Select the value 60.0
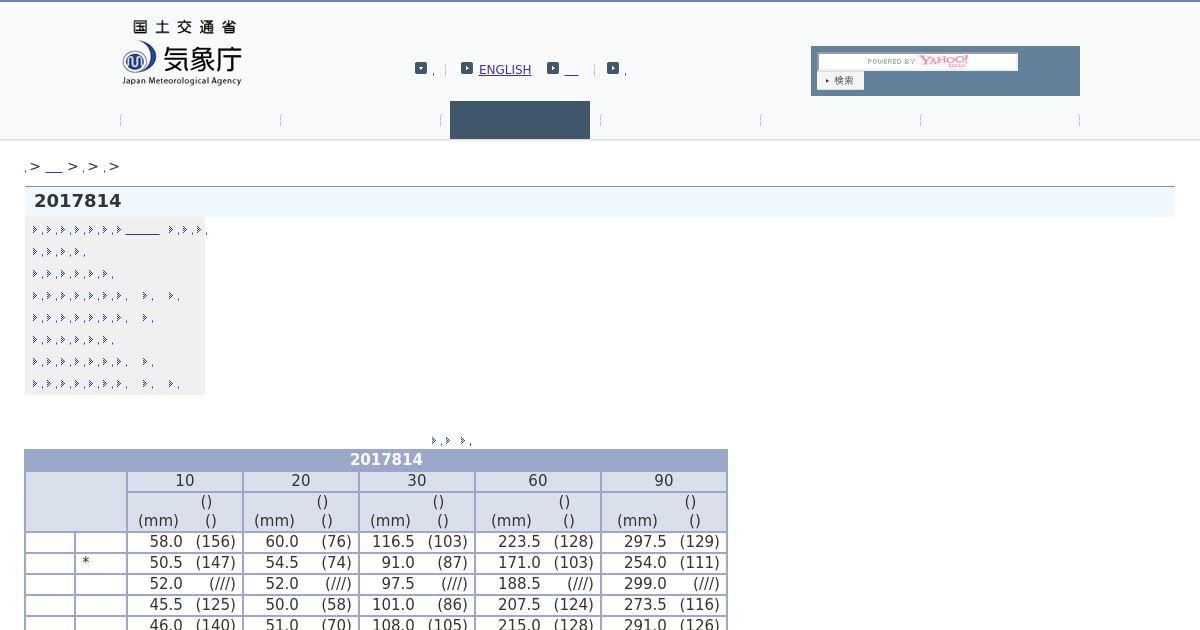 click(x=282, y=542)
